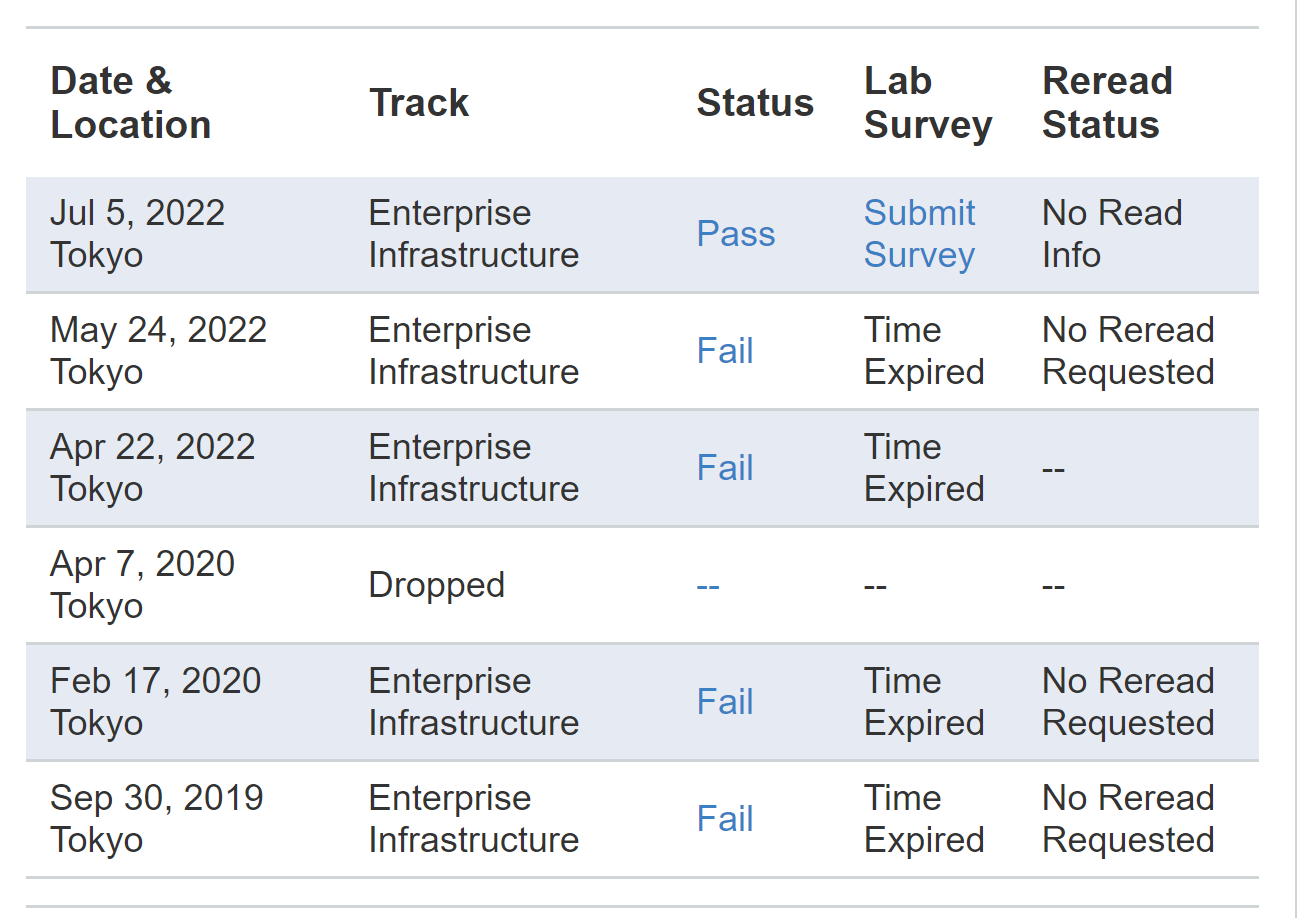
Task: Click the Fail link for May 24, 2022
Action: [x=724, y=350]
